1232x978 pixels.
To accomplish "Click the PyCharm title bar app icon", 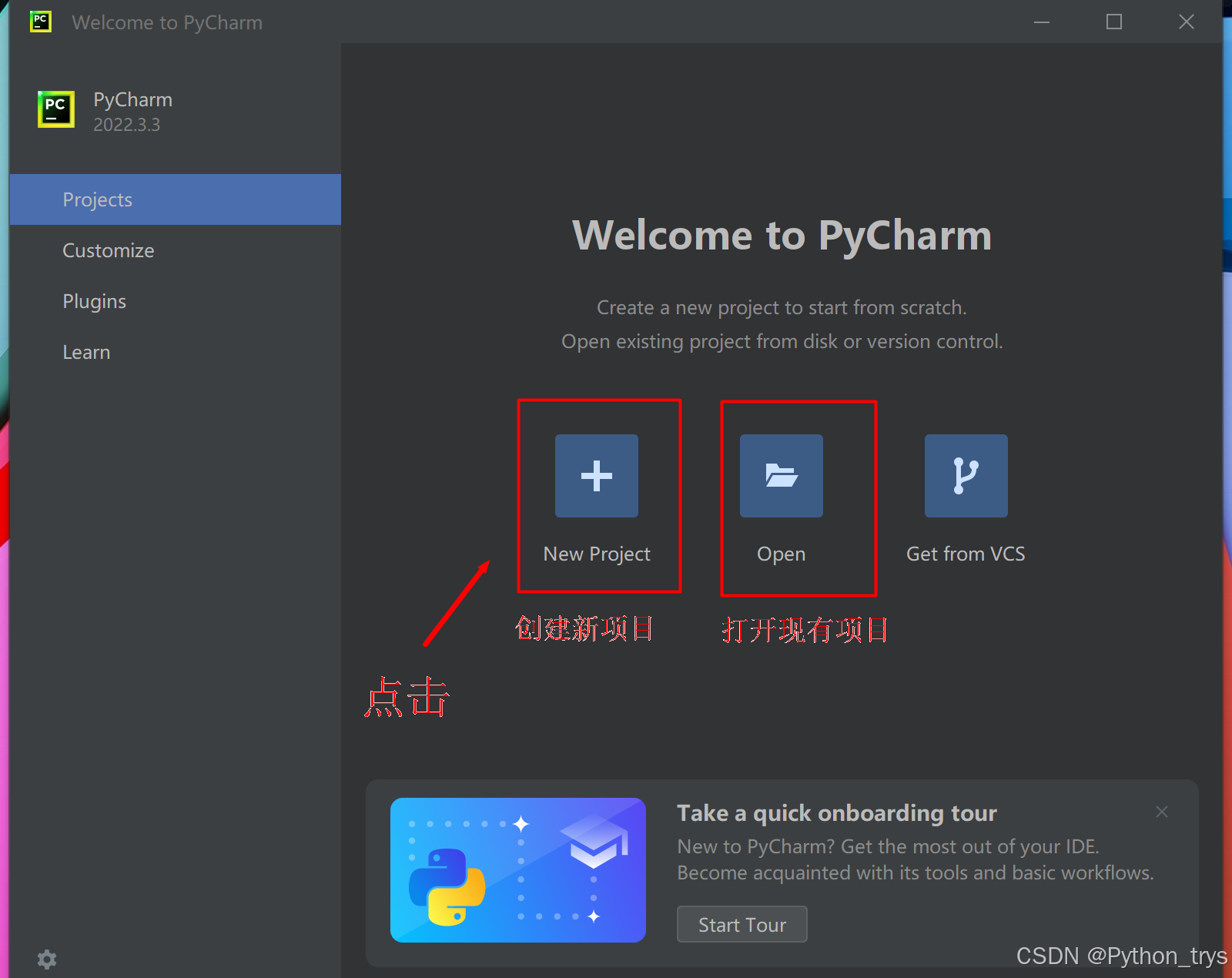I will pyautogui.click(x=41, y=22).
